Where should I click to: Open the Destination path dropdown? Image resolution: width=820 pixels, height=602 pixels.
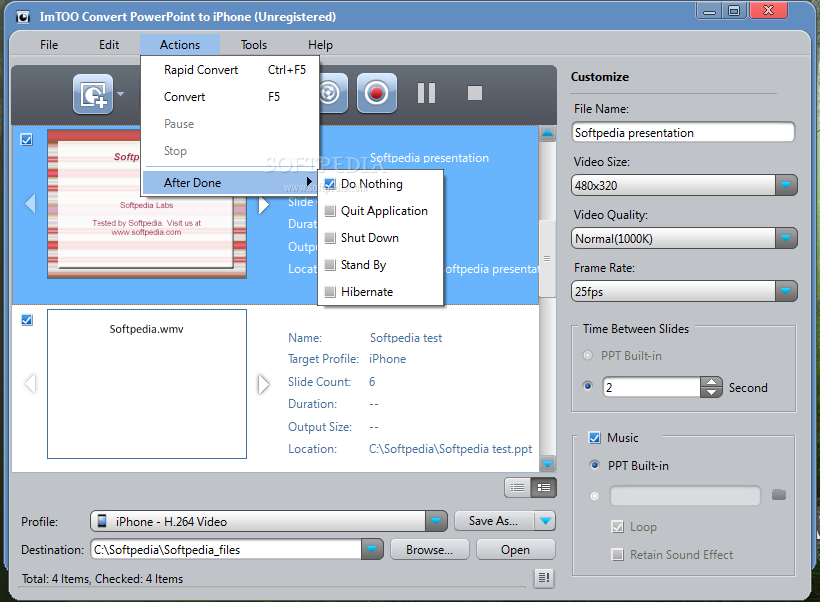[372, 549]
